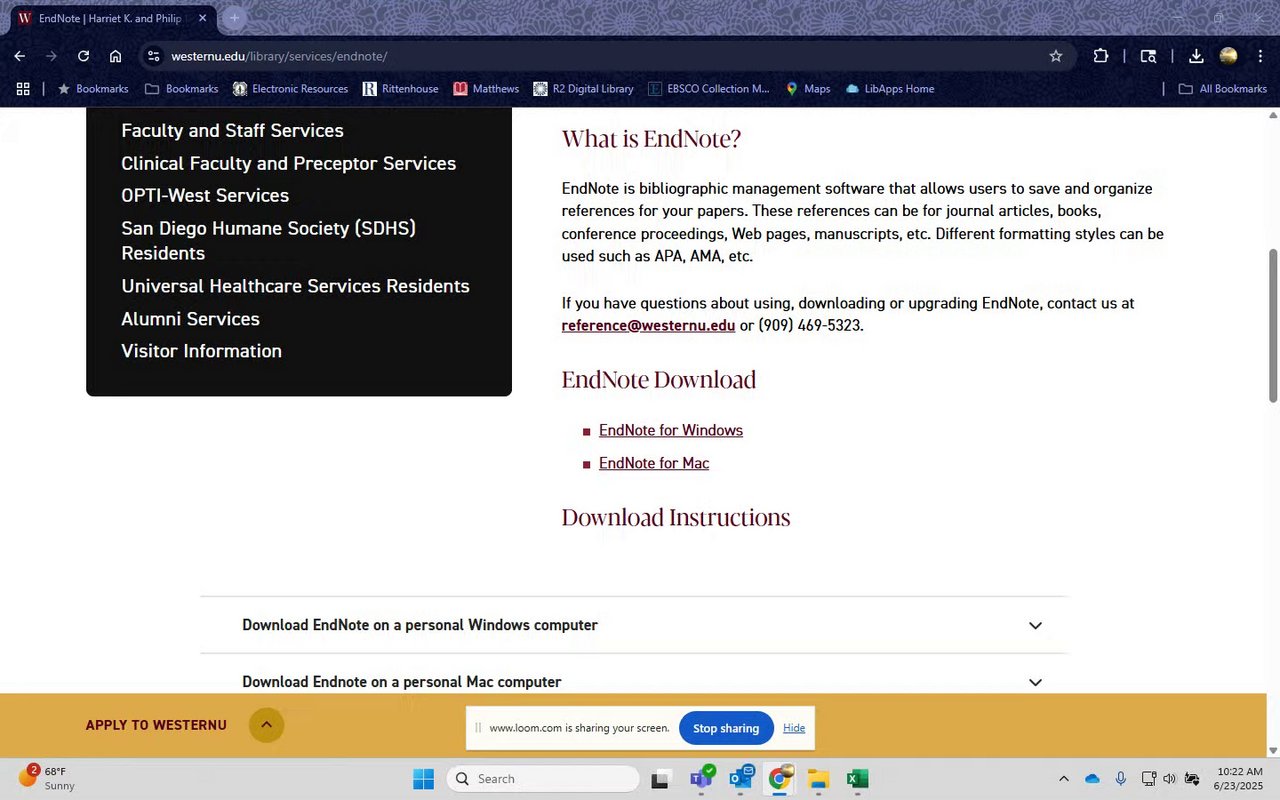Hide the Loom screen sharing notice
The image size is (1280, 800).
[794, 728]
